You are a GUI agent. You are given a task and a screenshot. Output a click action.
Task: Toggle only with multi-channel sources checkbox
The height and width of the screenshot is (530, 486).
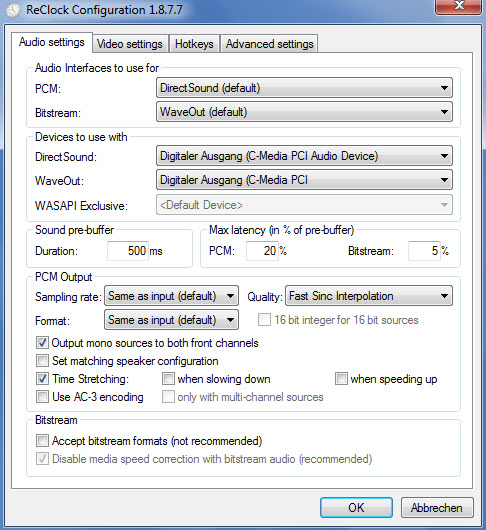[x=168, y=396]
